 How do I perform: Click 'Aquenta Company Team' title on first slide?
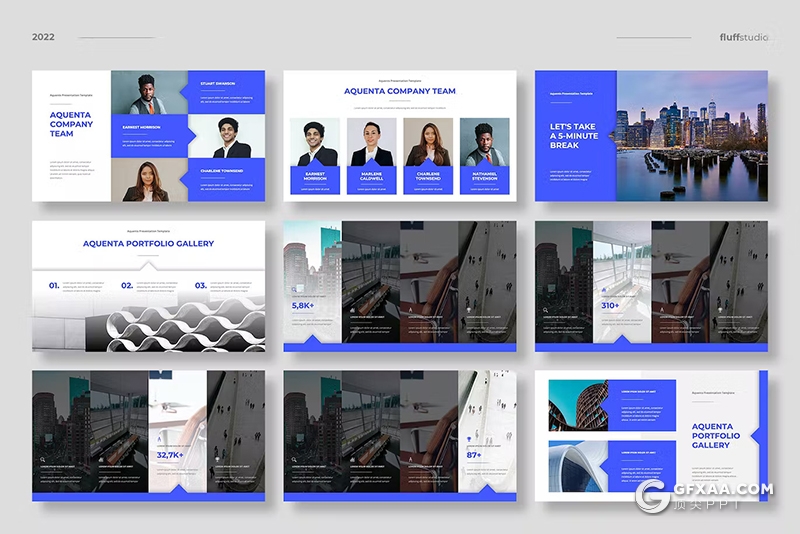click(70, 124)
